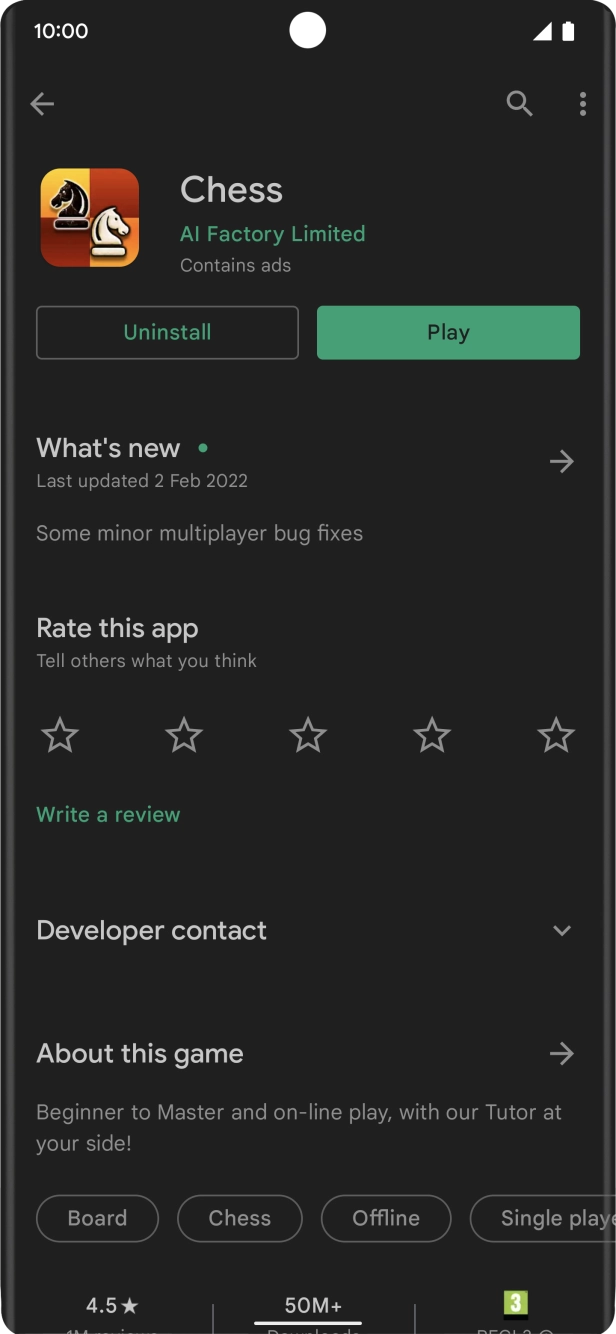The height and width of the screenshot is (1334, 616).
Task: Select the Board category chip
Action: tap(97, 1218)
